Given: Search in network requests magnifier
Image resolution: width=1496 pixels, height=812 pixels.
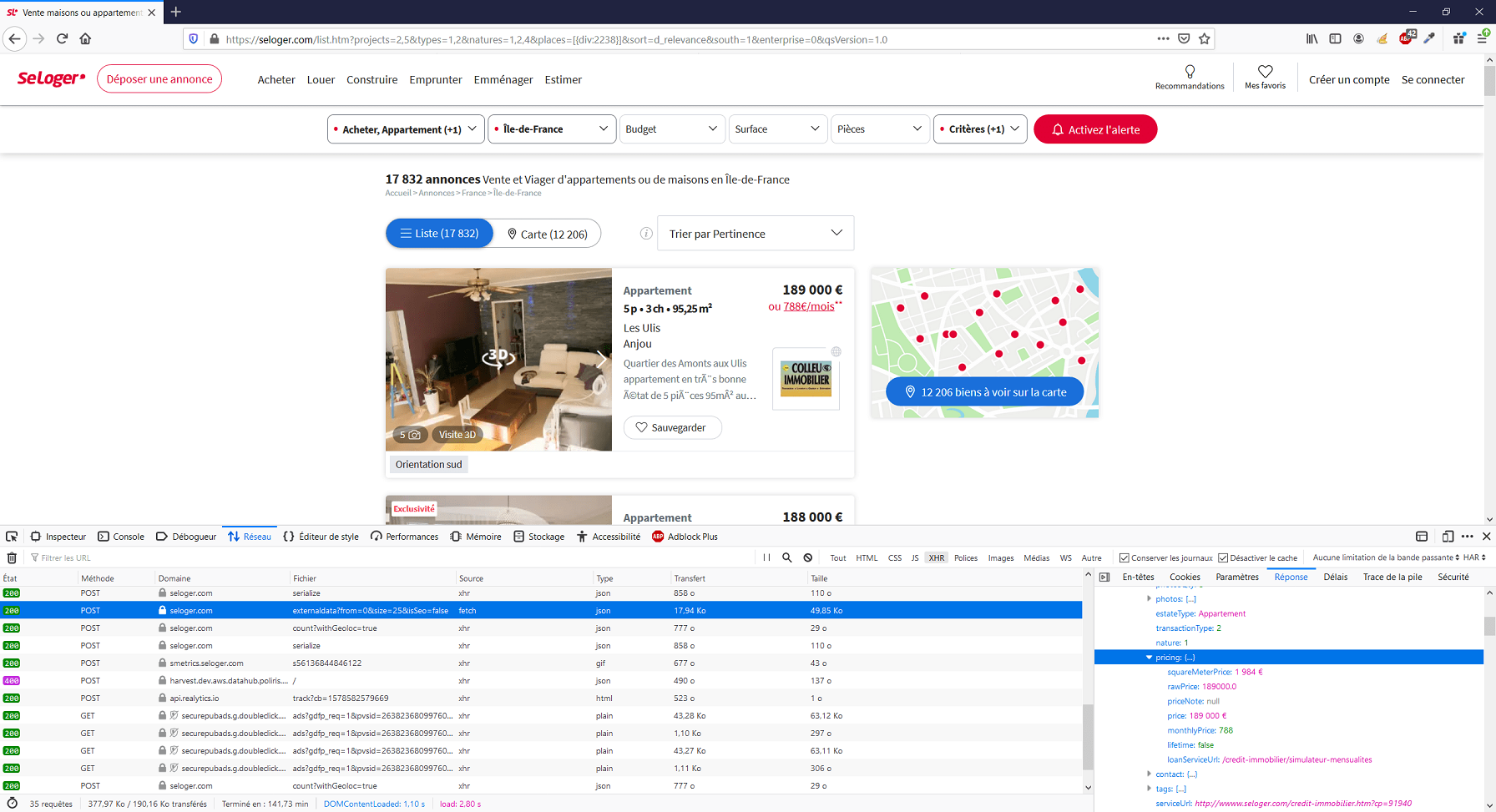Looking at the screenshot, I should point(786,557).
